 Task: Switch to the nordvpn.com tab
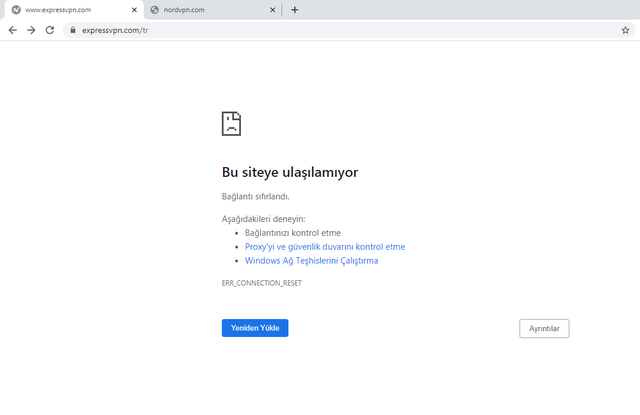[x=212, y=10]
